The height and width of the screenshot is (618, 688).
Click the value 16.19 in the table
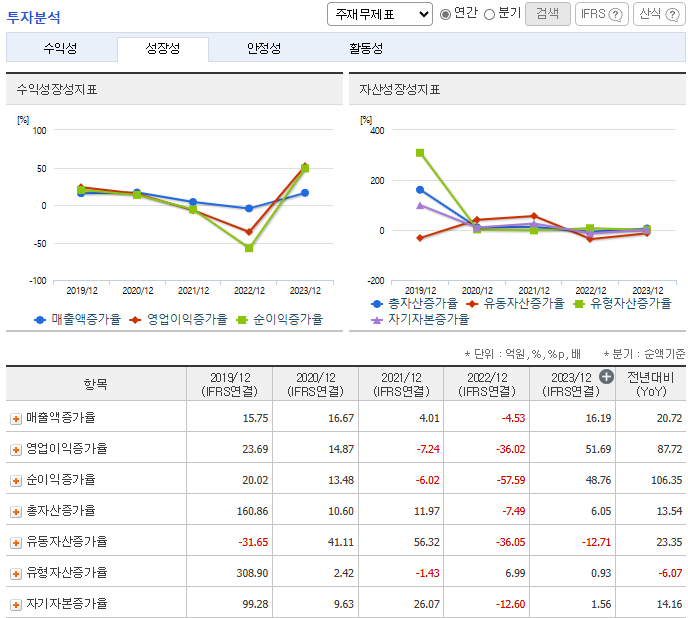[x=598, y=418]
